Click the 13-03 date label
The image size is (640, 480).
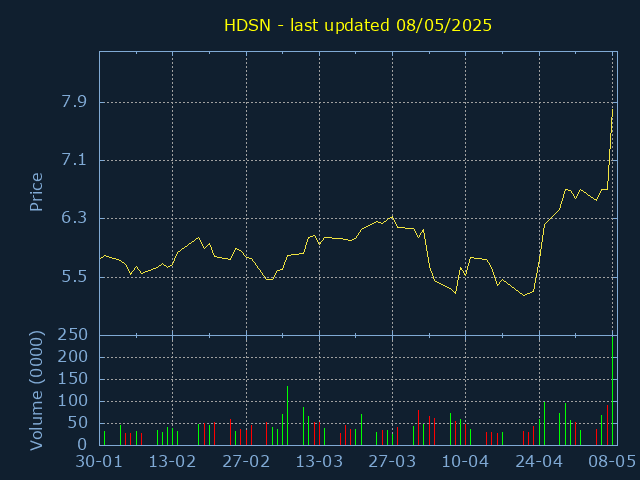[319, 462]
